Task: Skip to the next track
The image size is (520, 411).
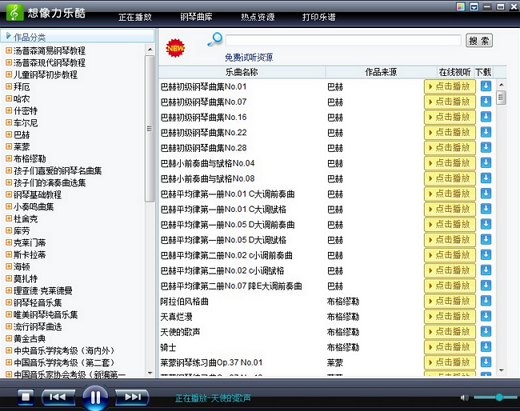Action: [132, 397]
